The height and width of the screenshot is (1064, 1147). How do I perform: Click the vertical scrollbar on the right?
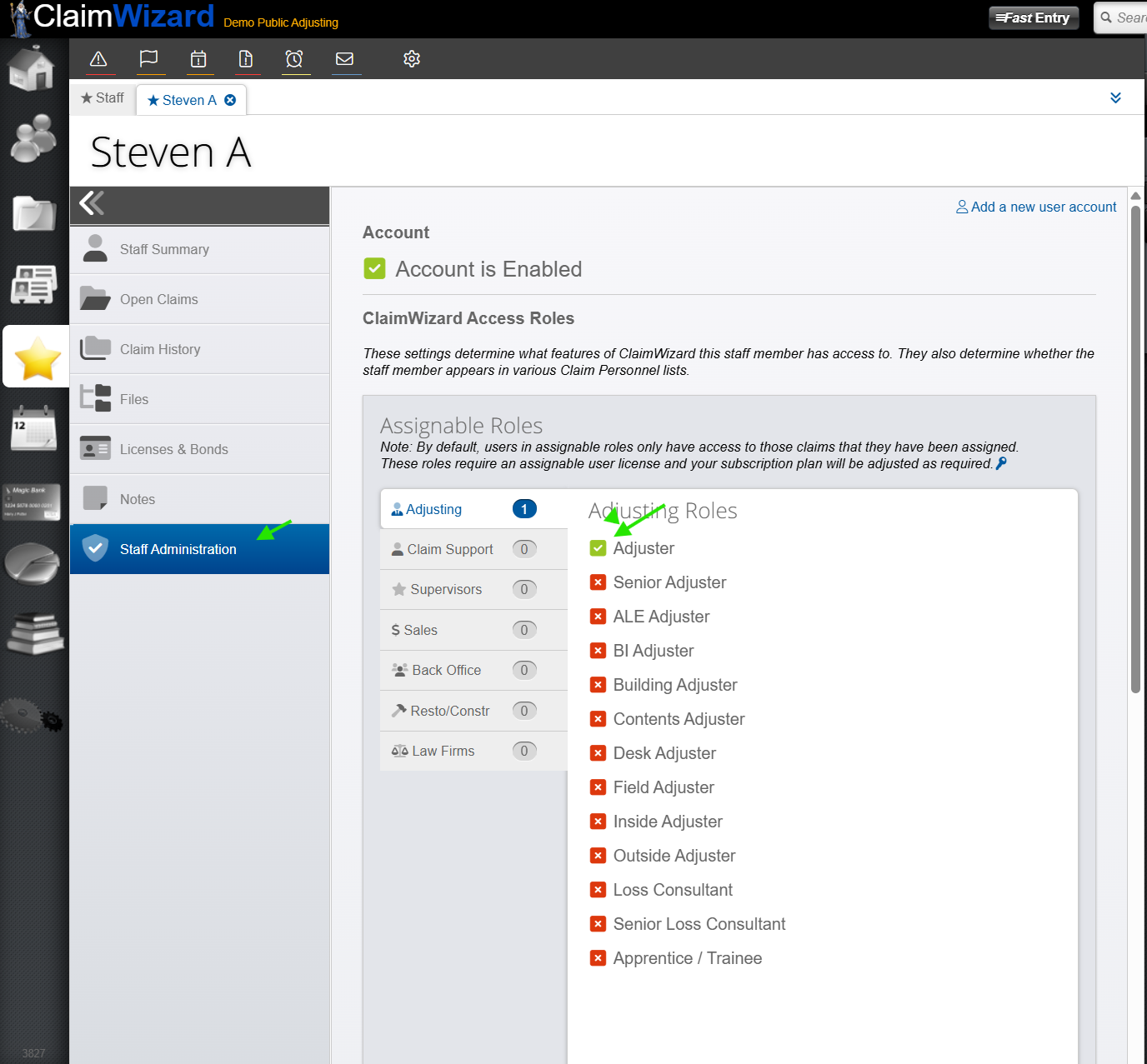click(1135, 450)
